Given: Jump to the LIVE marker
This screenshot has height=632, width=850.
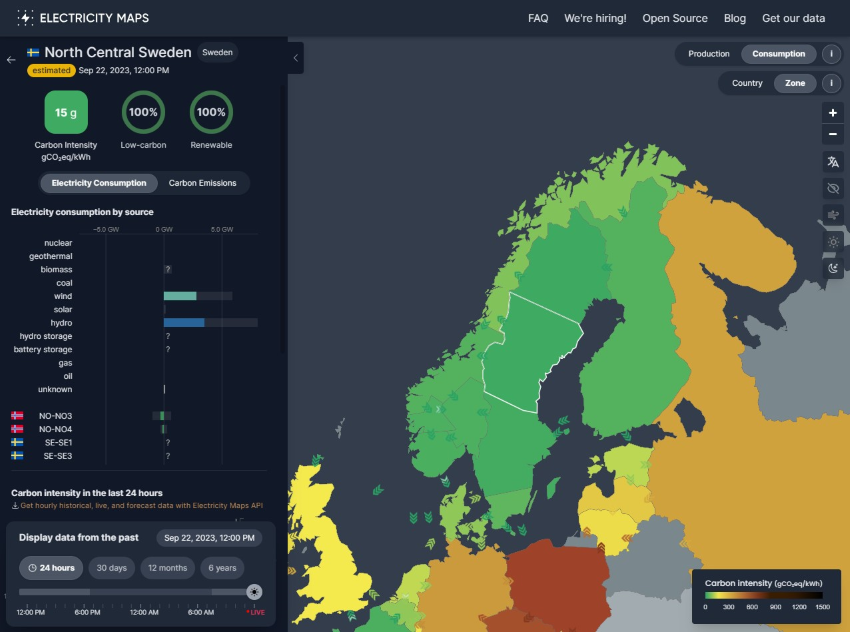Looking at the screenshot, I should coord(256,612).
